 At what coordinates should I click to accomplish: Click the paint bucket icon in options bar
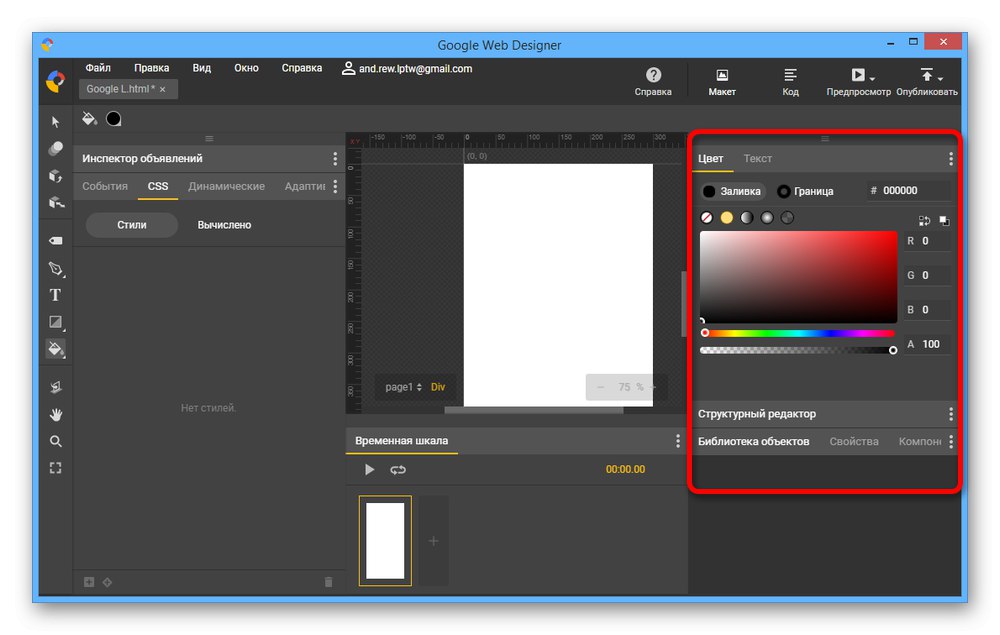(x=89, y=119)
